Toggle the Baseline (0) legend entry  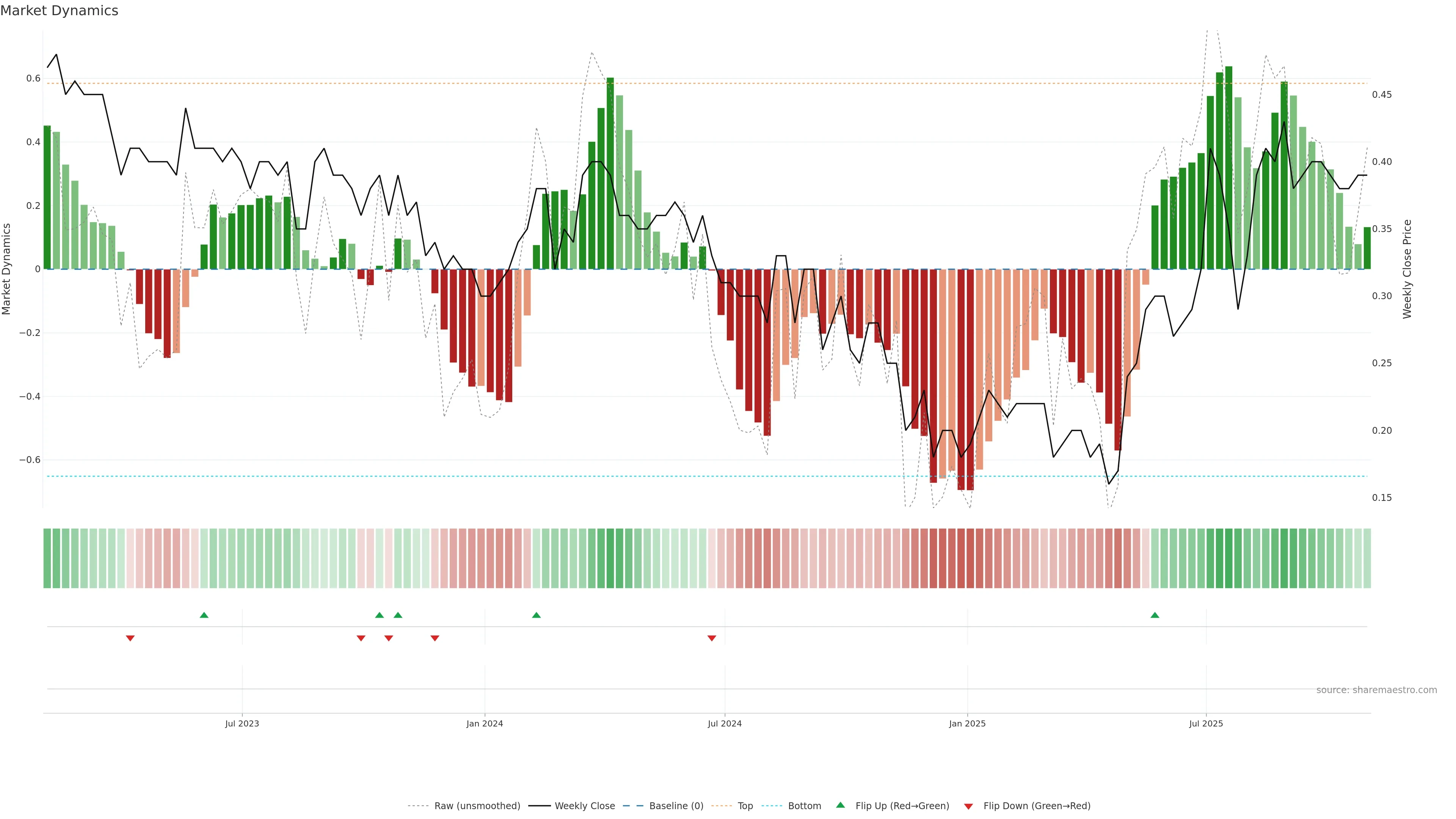(x=676, y=806)
